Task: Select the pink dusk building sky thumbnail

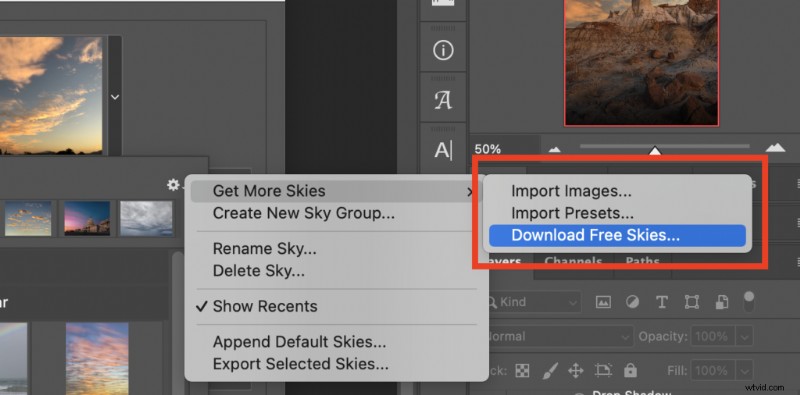Action: [x=87, y=218]
